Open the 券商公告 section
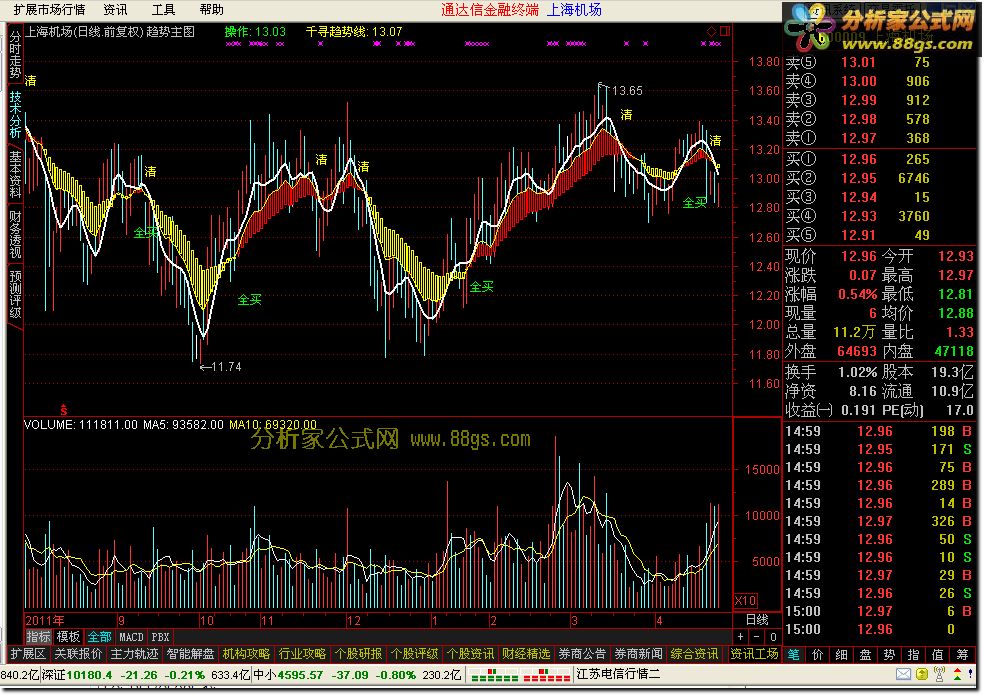 (582, 654)
